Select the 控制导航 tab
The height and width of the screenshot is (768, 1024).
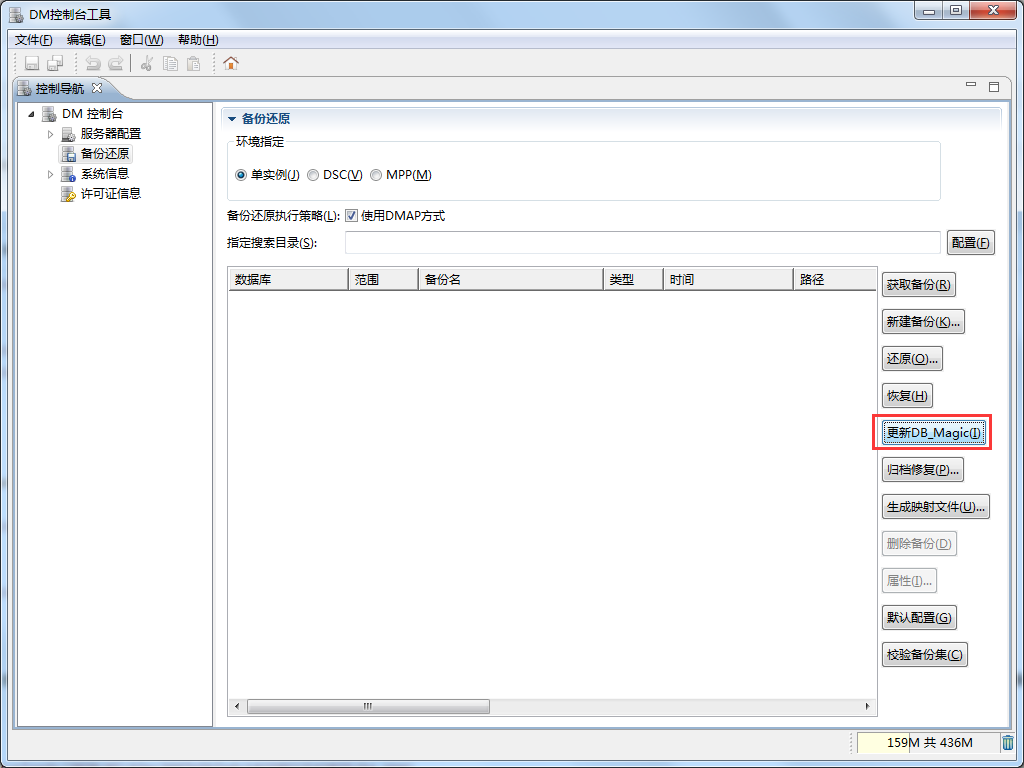(x=59, y=88)
